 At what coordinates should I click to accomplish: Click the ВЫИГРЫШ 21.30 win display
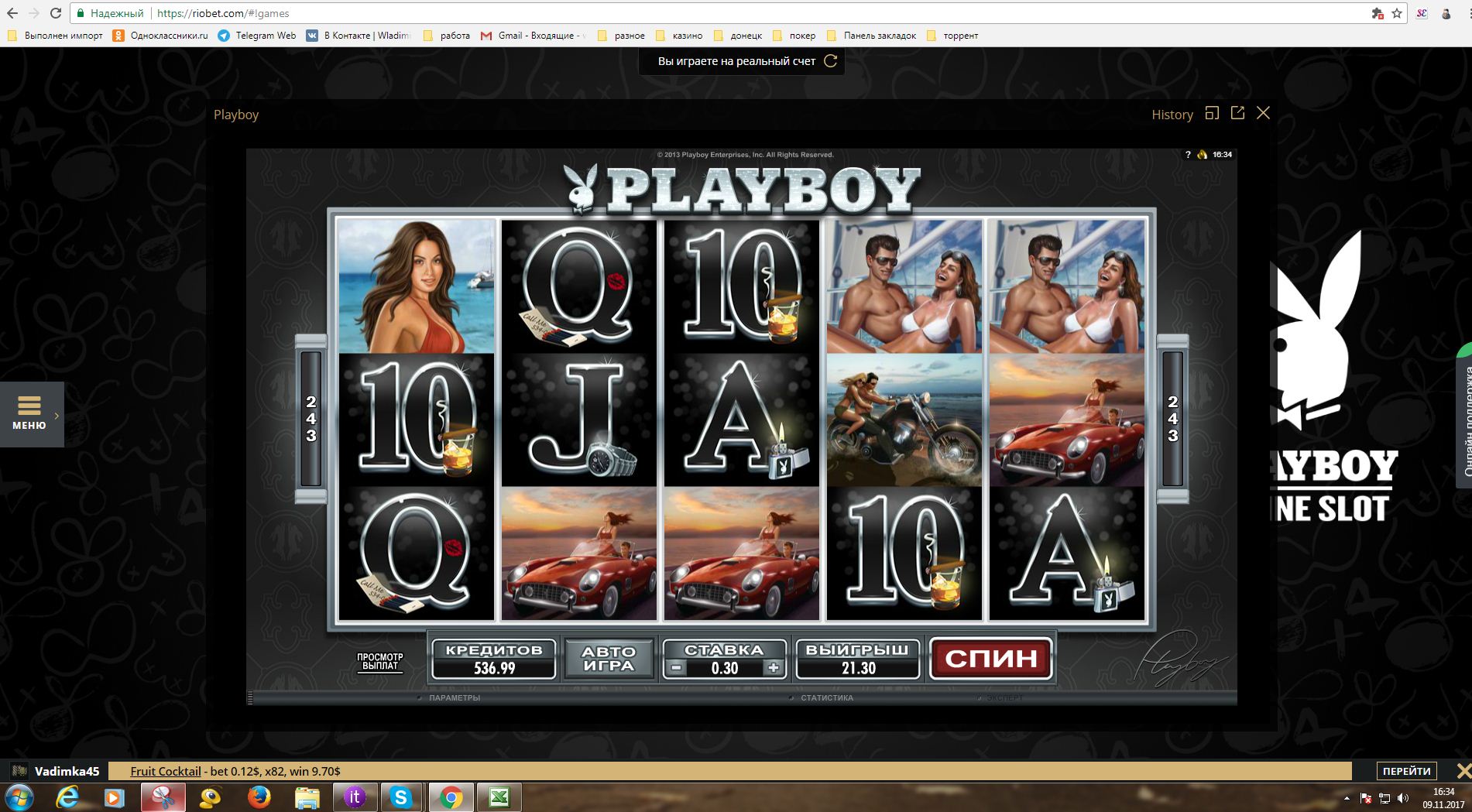(x=858, y=659)
